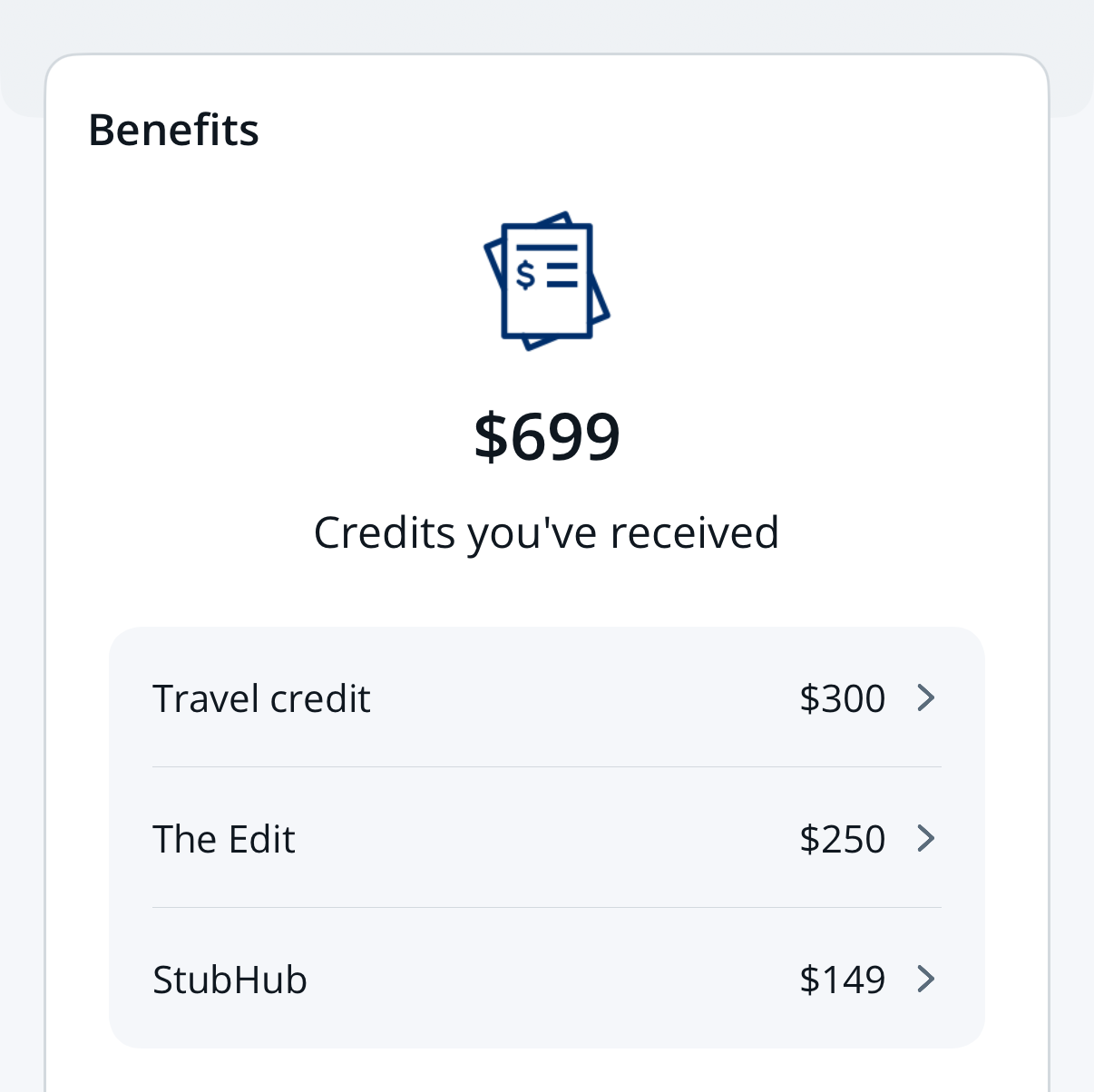Click divider line between Travel credit and The Edit
Screen dimensions: 1094x1092
[x=546, y=767]
